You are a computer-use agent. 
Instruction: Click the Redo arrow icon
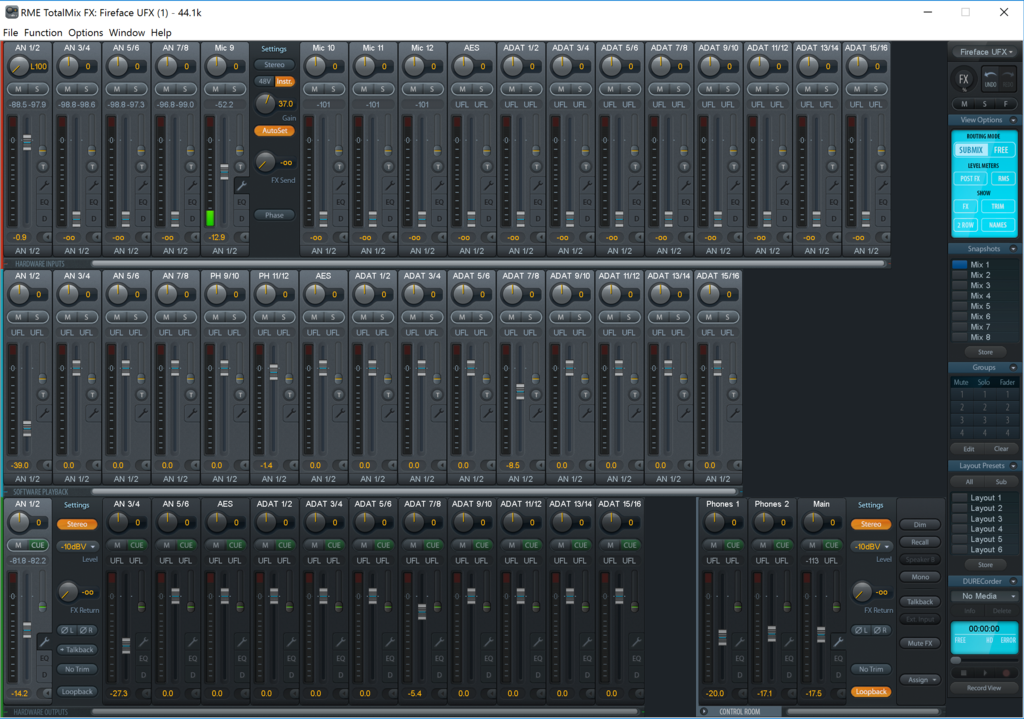(x=1008, y=80)
